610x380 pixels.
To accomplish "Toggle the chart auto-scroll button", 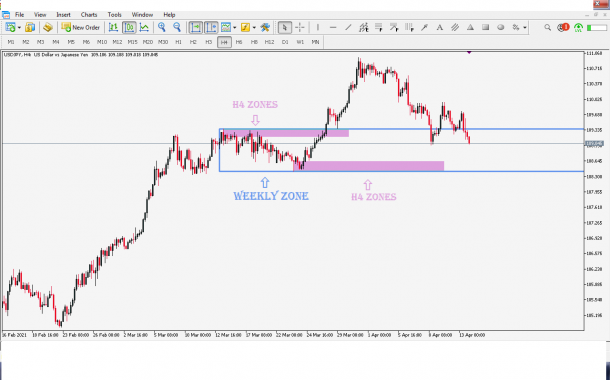I will point(196,28).
